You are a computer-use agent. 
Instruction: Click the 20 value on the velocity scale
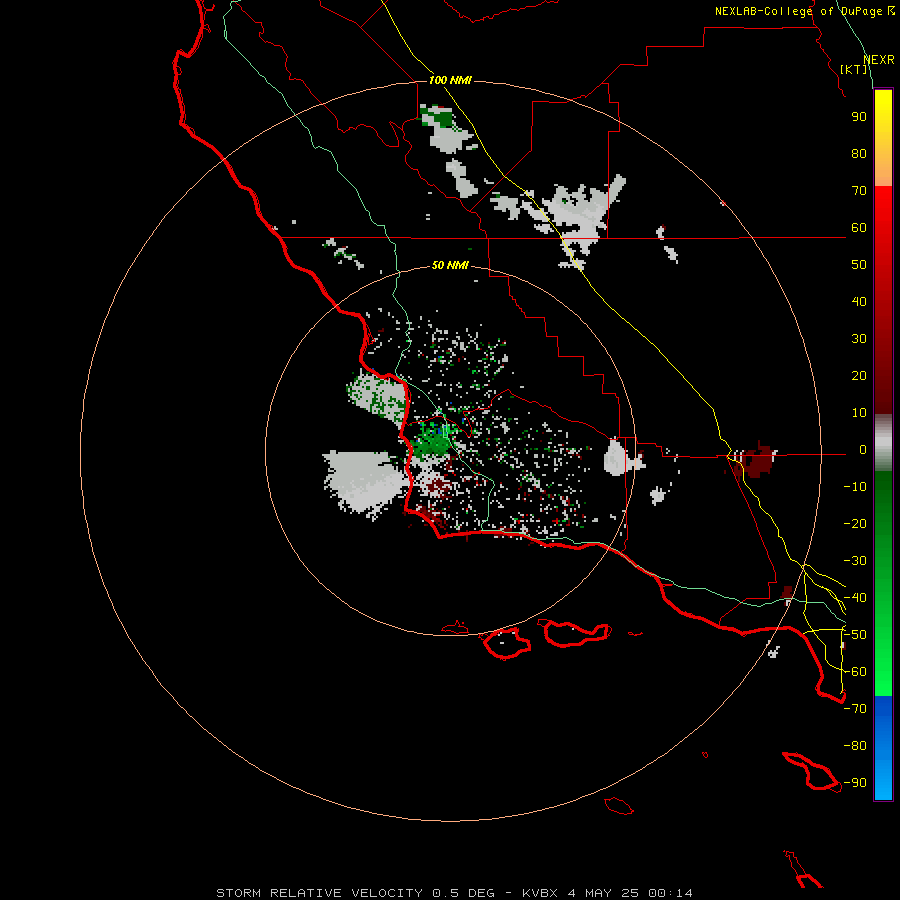(x=859, y=376)
